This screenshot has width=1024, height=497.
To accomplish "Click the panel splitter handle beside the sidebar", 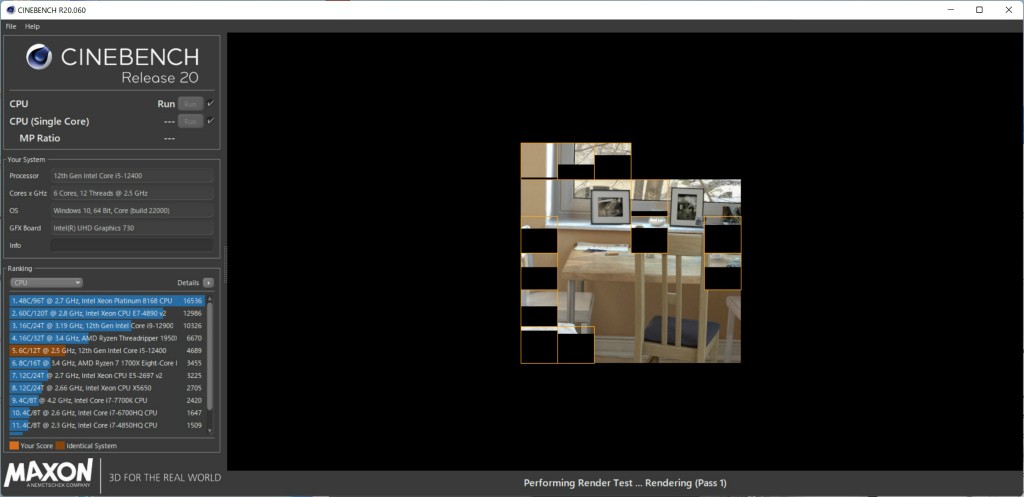I will 225,265.
